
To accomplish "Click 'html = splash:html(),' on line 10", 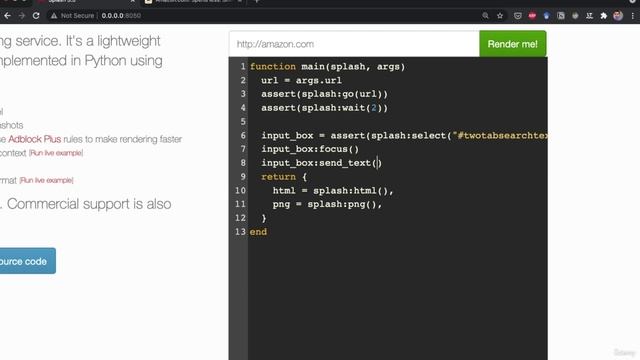I will click(333, 191).
